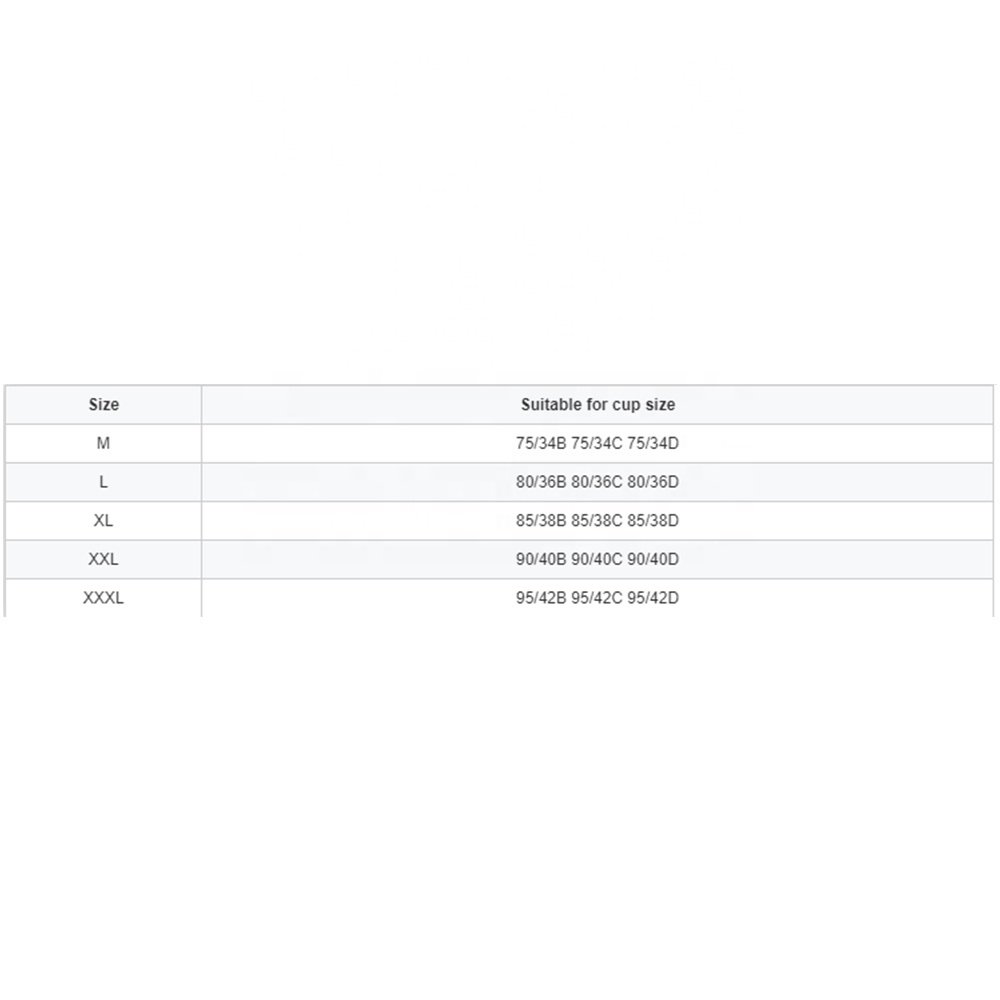1000x1000 pixels.
Task: Click the Size column header
Action: tap(103, 404)
